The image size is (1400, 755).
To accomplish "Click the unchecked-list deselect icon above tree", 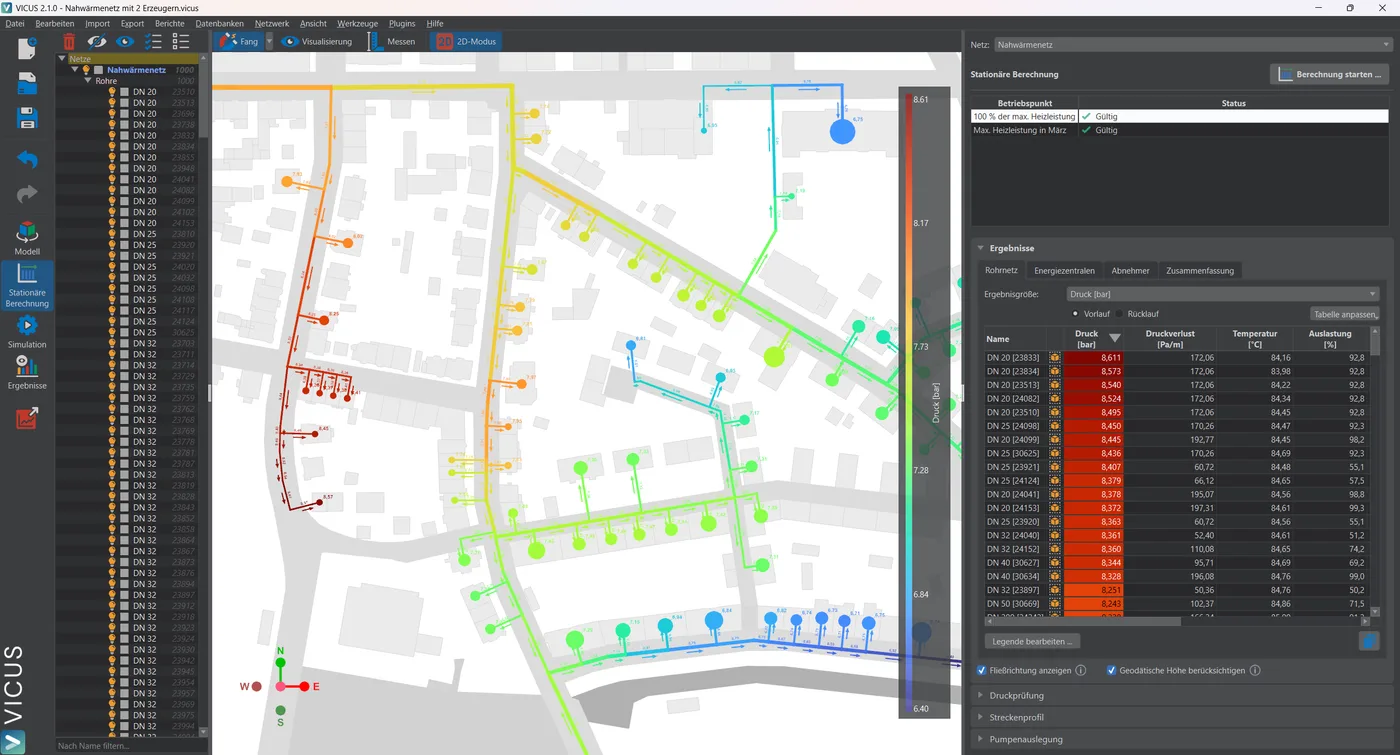I will pos(181,41).
